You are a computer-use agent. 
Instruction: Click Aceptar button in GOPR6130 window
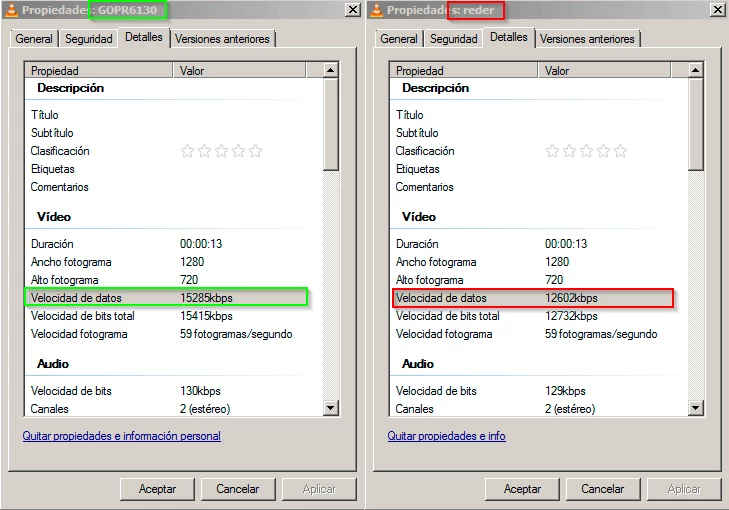tap(157, 489)
